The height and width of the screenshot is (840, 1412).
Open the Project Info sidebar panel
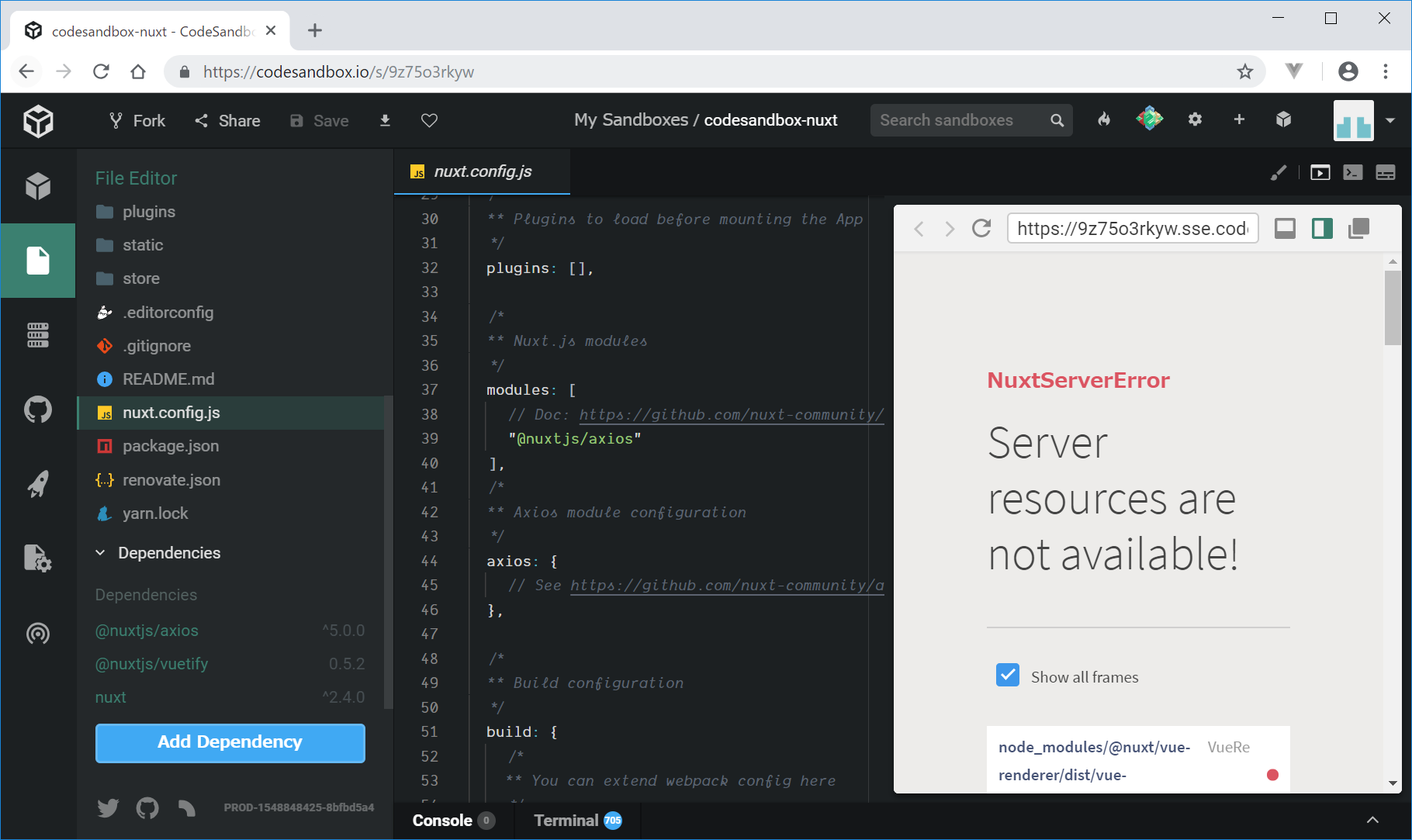pyautogui.click(x=37, y=186)
